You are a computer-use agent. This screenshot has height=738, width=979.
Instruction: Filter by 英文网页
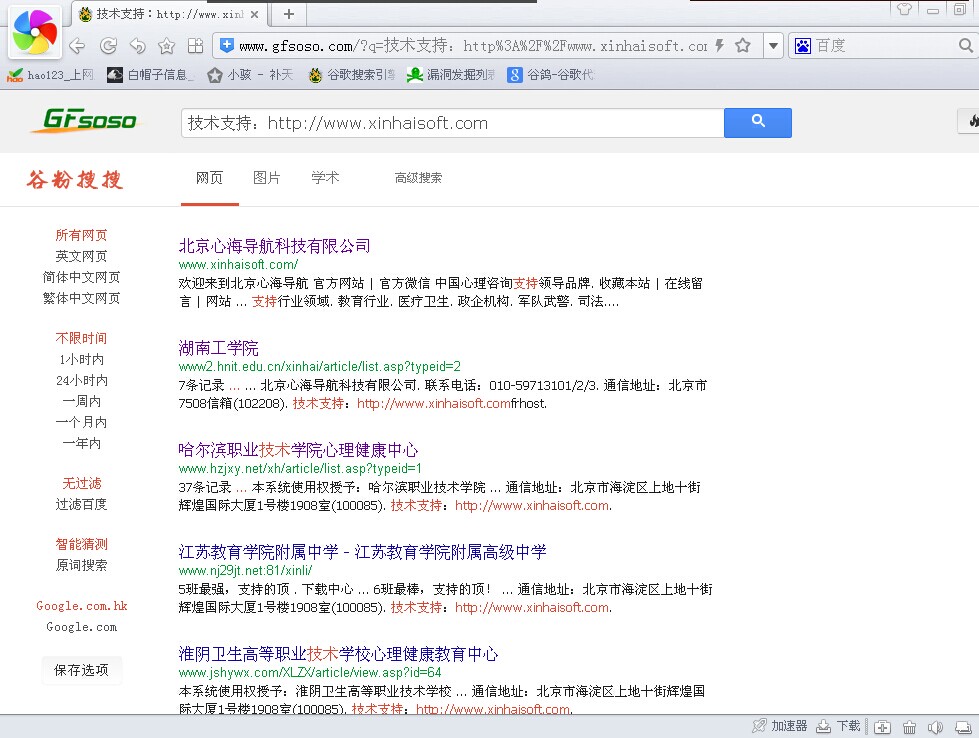point(81,256)
